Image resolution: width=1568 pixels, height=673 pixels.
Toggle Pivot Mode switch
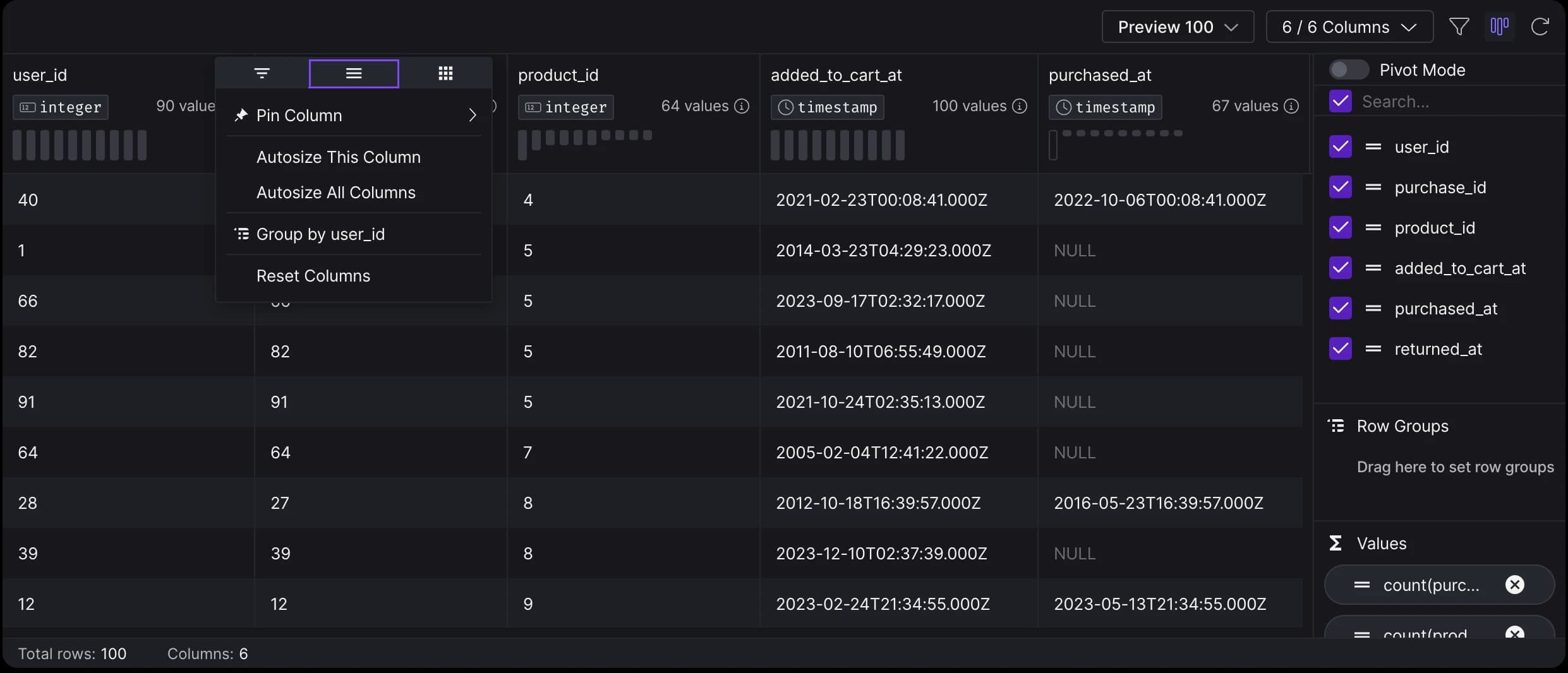point(1349,69)
